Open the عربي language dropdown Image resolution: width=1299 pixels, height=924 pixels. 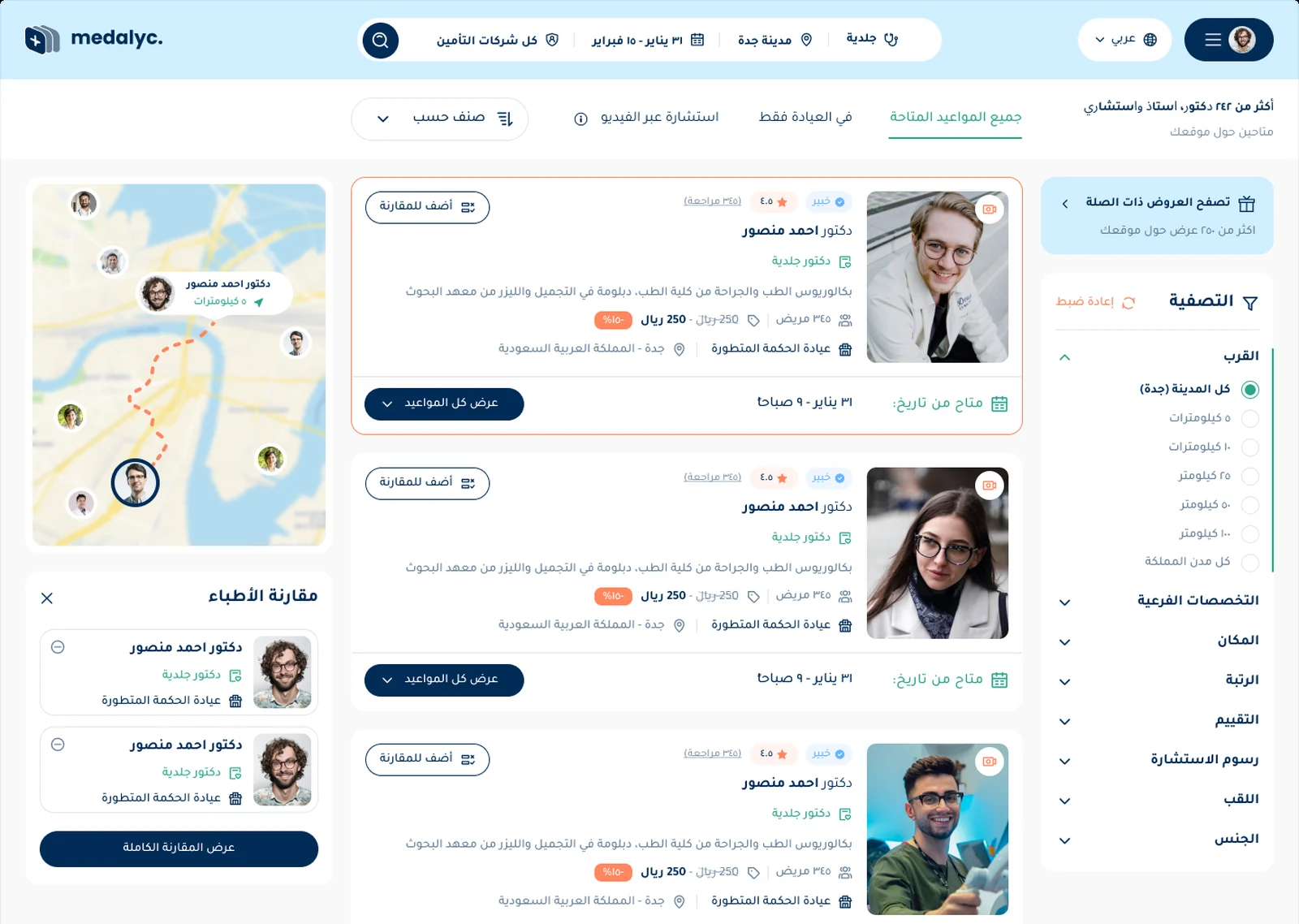[1124, 40]
